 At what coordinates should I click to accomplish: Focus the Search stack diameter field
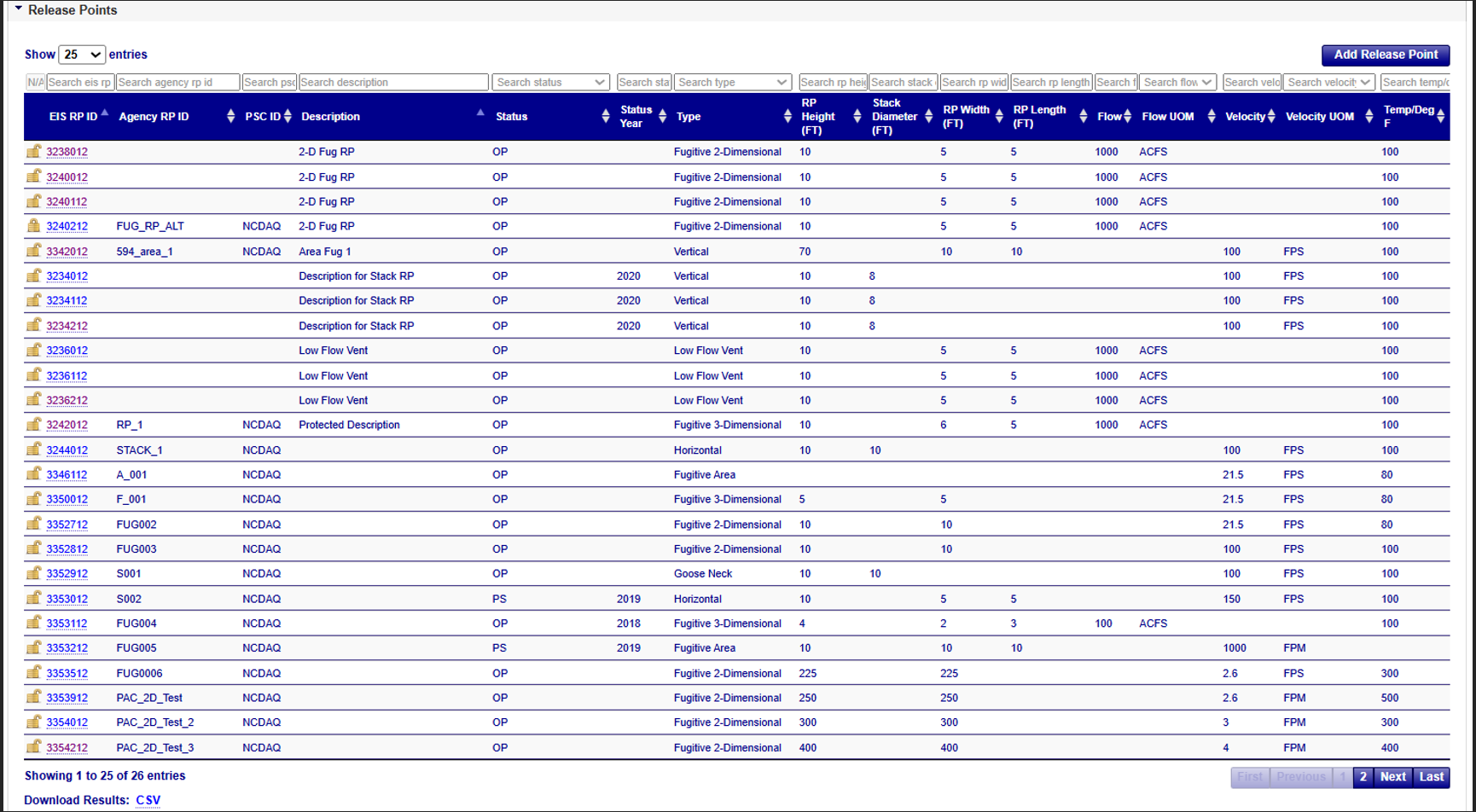coord(903,82)
